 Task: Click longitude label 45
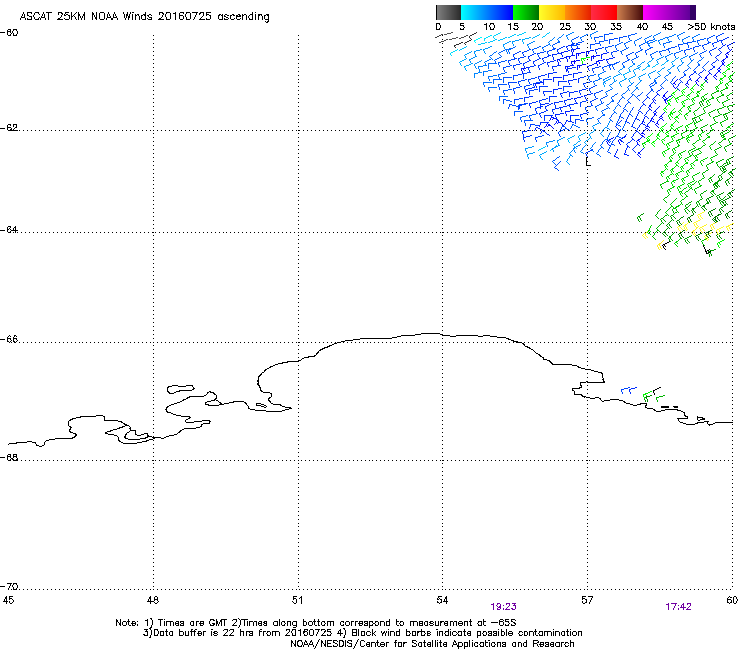(8, 600)
